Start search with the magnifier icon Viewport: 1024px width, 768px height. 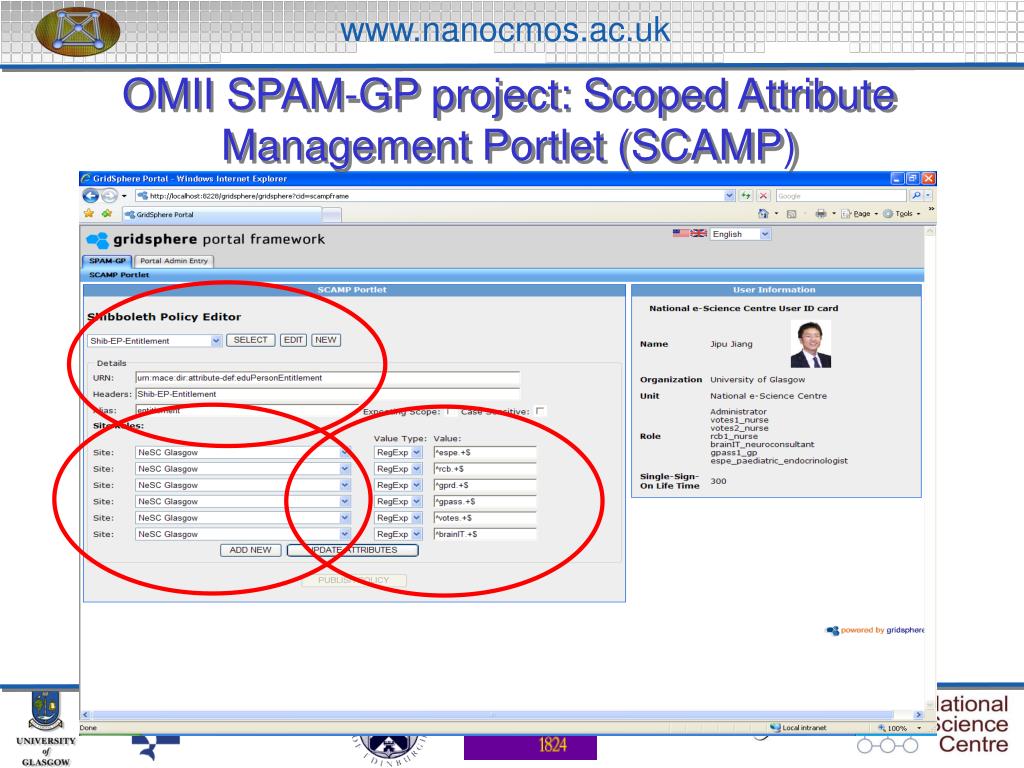916,195
